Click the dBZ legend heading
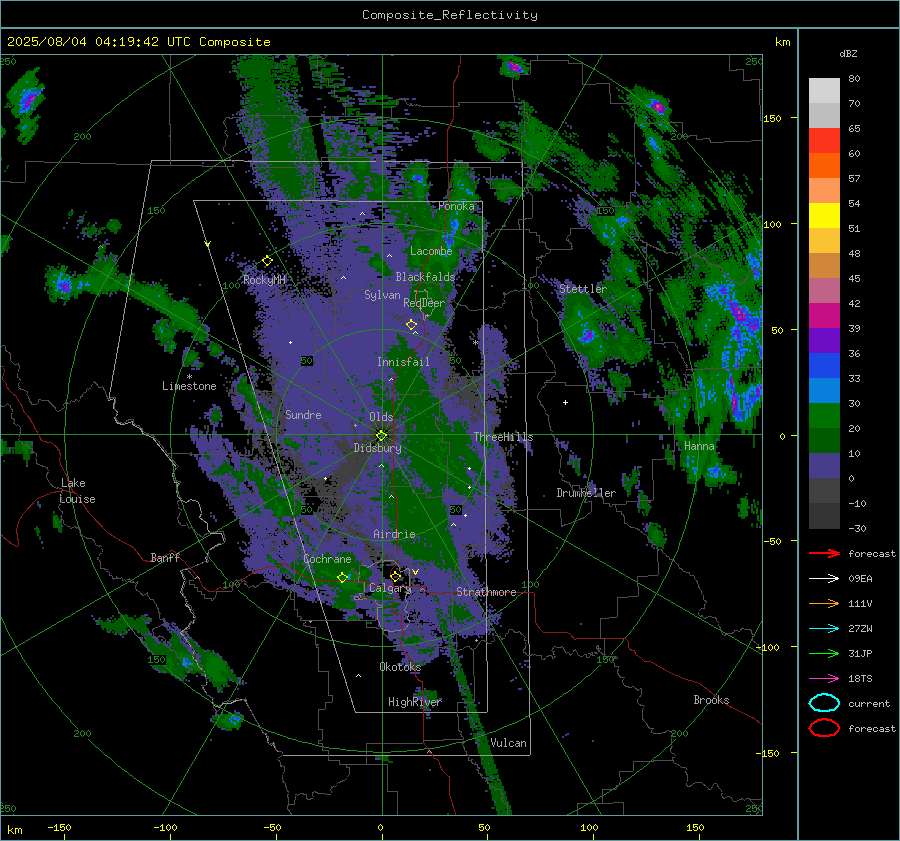The height and width of the screenshot is (841, 900). click(848, 54)
